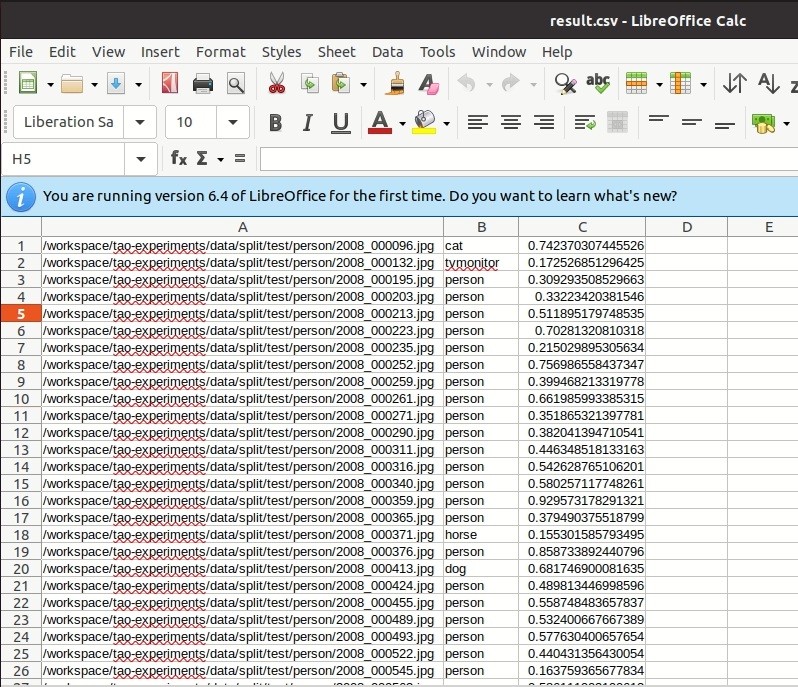Open Find & Replace tool icon
This screenshot has width=798, height=687.
tap(565, 83)
